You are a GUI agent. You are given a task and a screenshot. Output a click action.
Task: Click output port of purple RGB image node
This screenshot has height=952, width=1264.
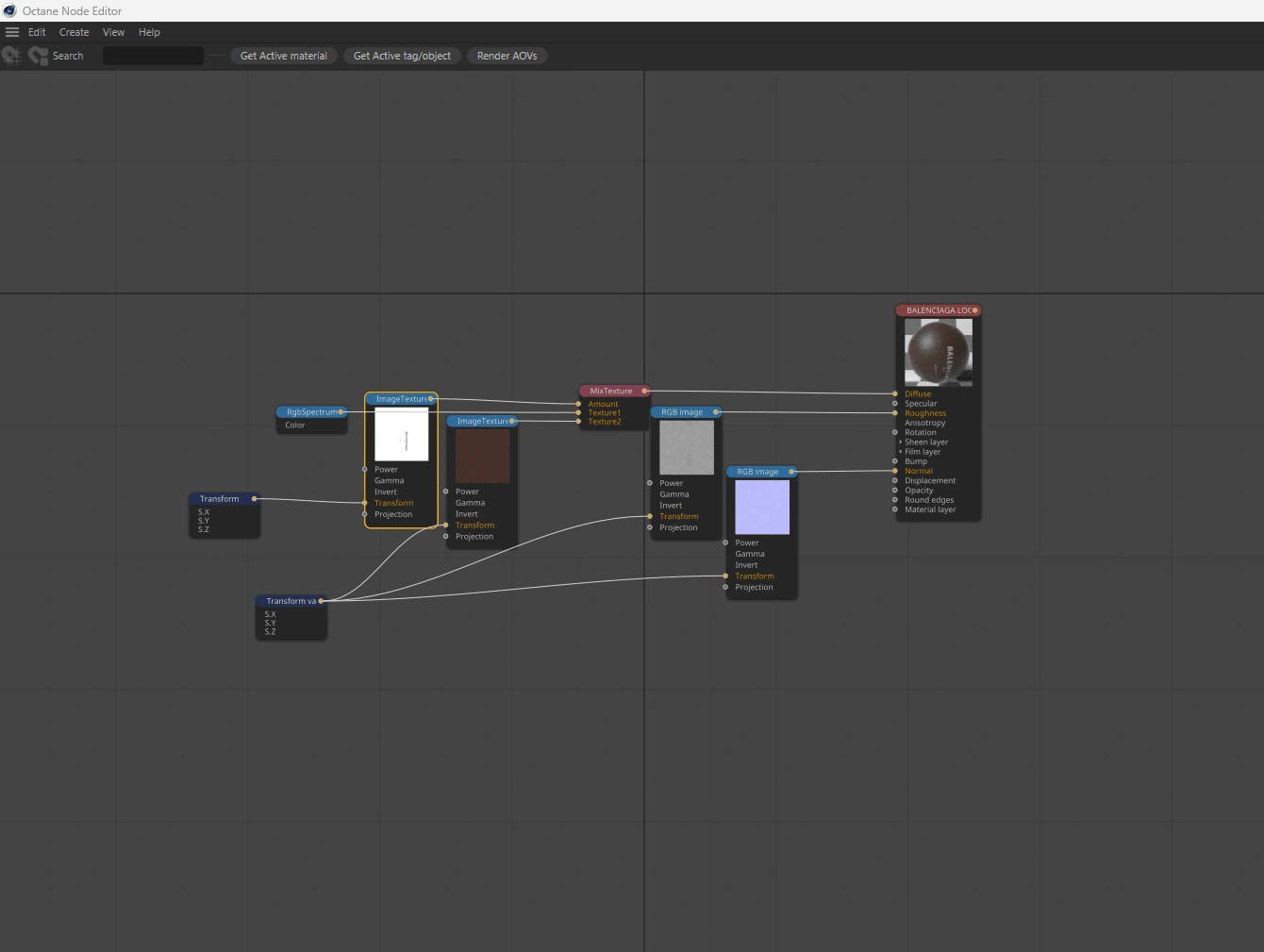coord(791,472)
